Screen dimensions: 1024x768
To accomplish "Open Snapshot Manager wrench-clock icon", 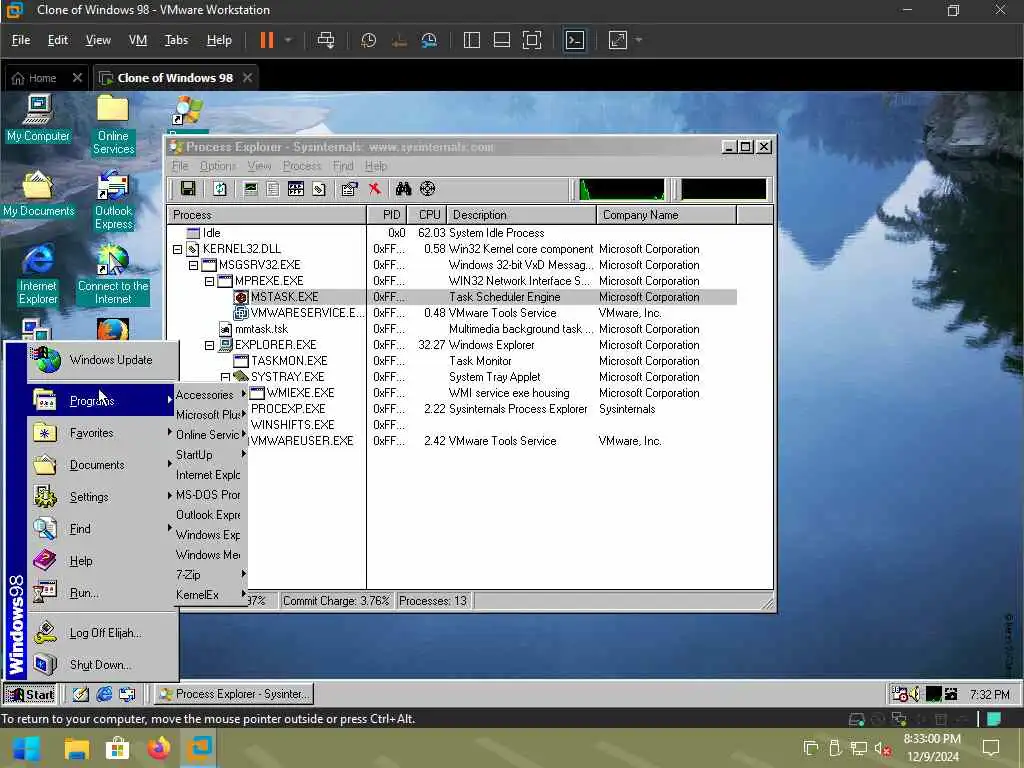I will click(x=429, y=40).
